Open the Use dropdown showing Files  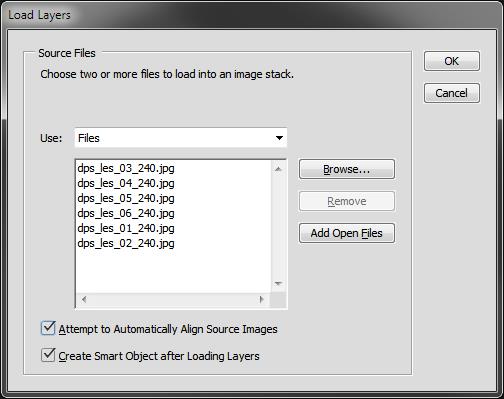tap(181, 138)
